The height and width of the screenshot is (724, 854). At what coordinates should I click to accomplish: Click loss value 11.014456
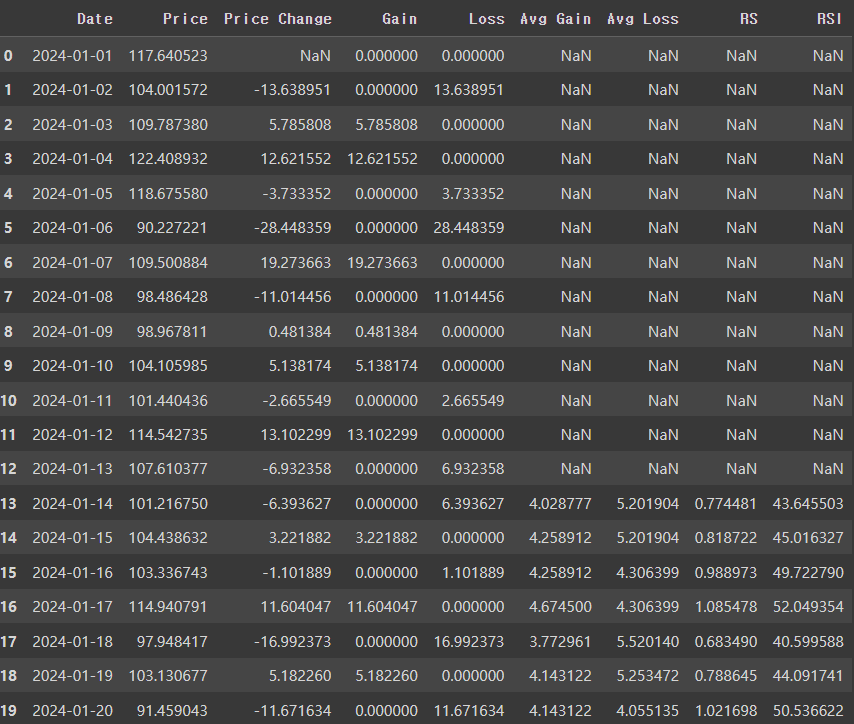click(469, 297)
